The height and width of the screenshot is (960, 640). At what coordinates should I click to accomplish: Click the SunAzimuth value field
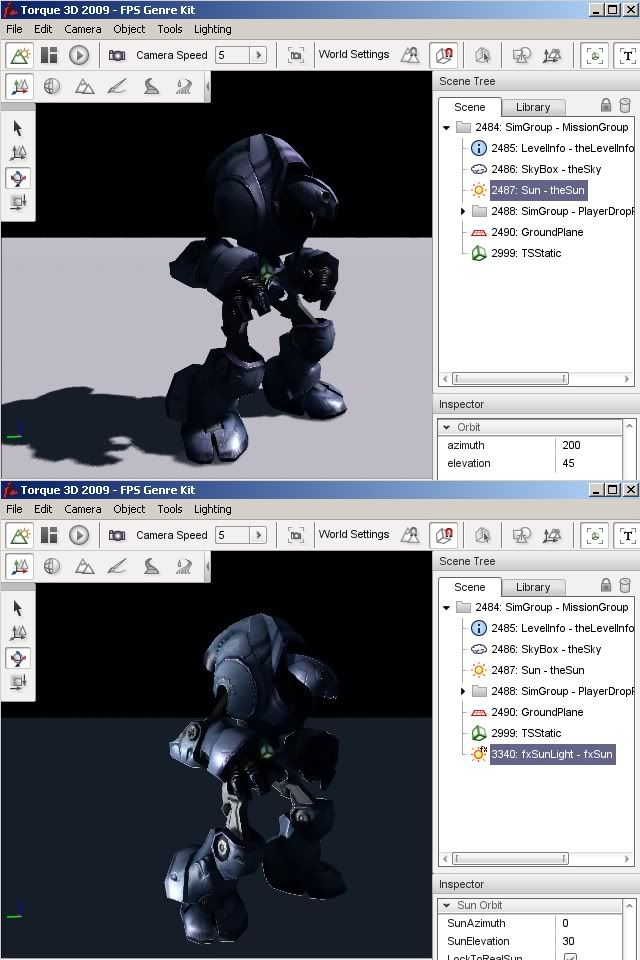[590, 923]
